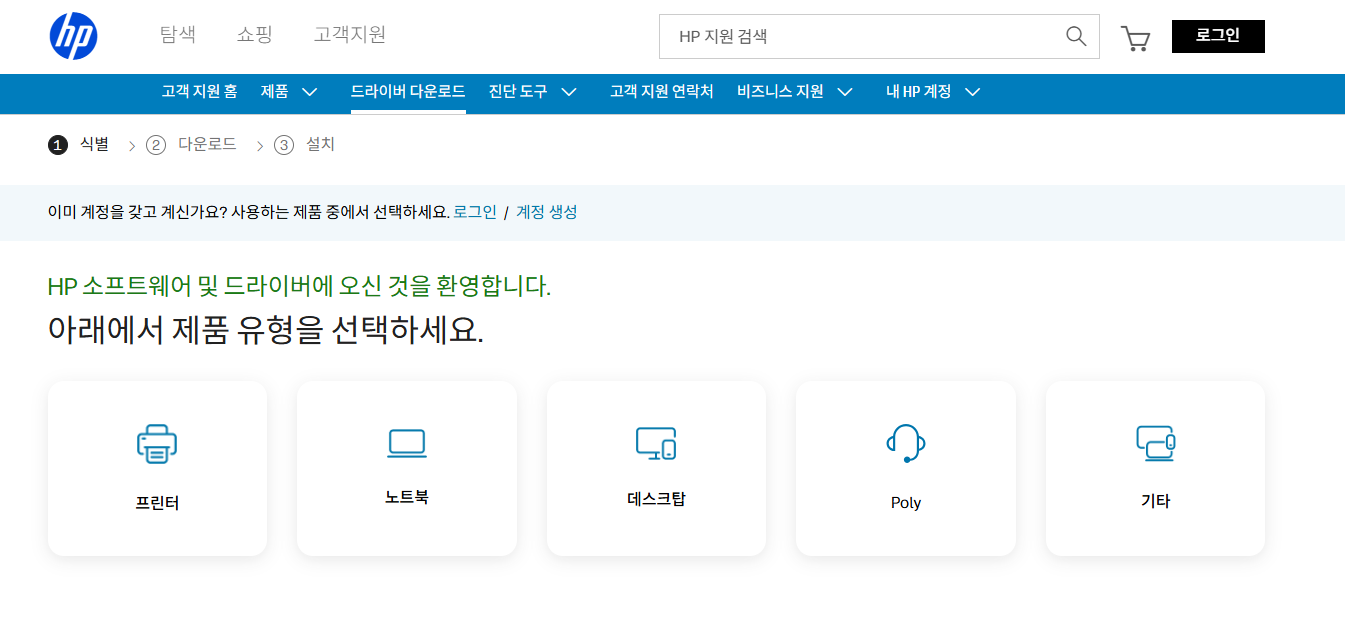This screenshot has height=617, width=1345.
Task: Expand the 비즈니스 지원 dropdown chevron
Action: click(x=845, y=92)
